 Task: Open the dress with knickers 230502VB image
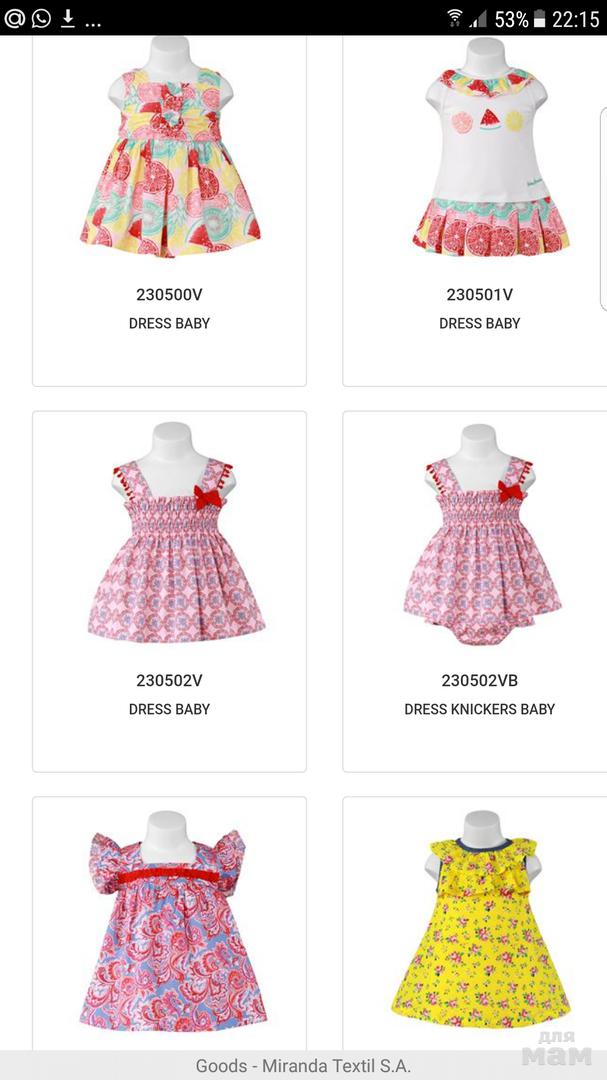[x=482, y=534]
